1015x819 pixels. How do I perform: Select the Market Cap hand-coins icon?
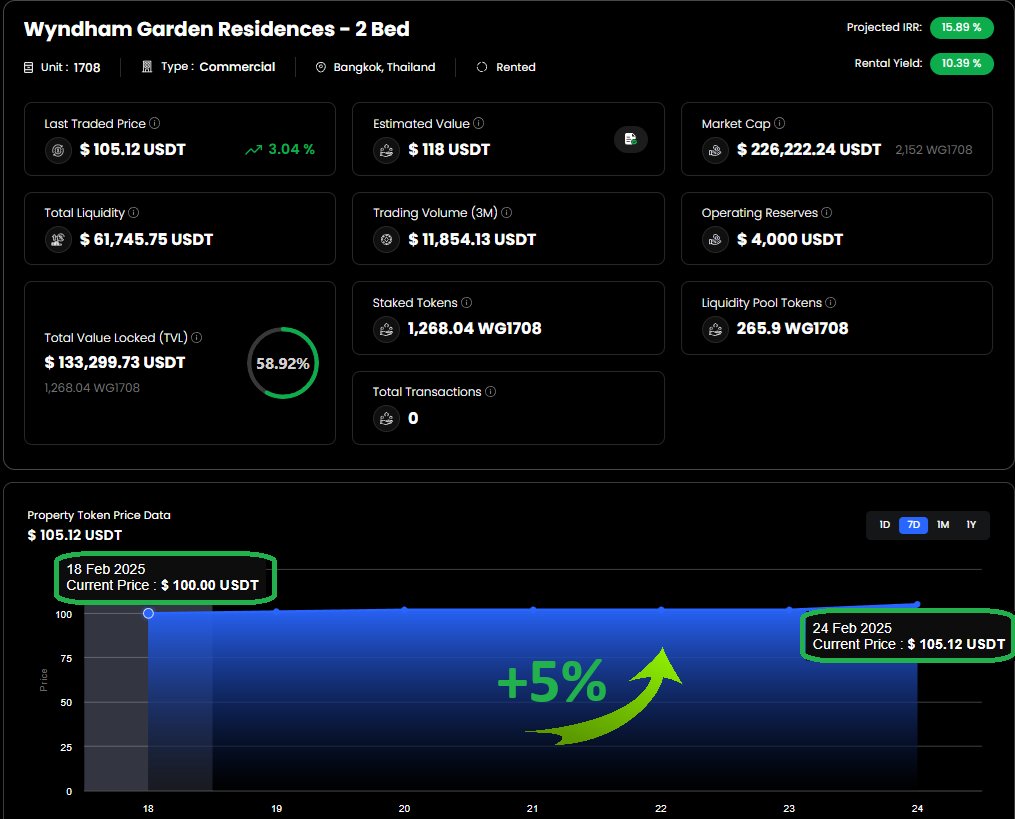714,151
